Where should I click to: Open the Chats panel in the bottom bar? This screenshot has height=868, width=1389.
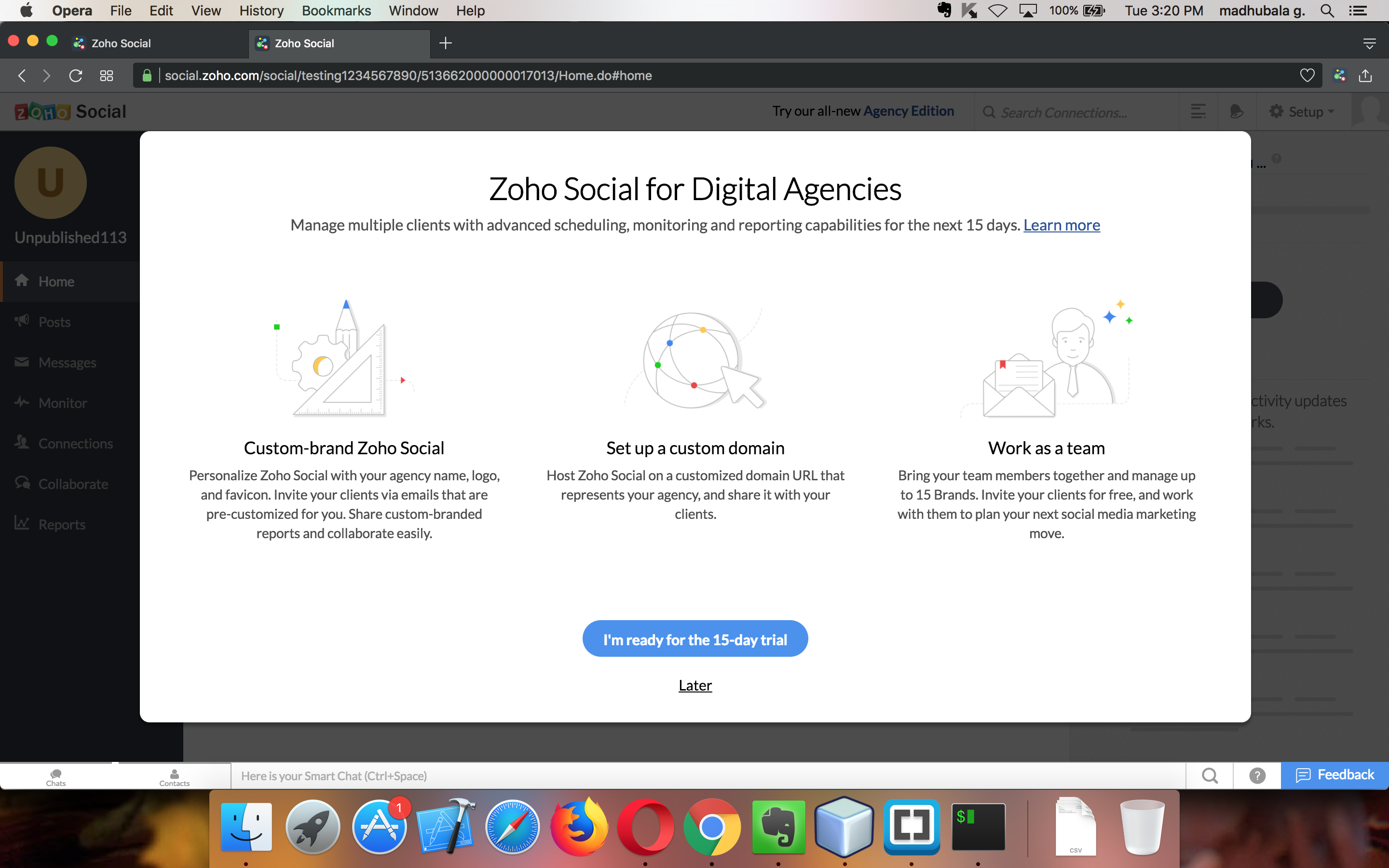tap(55, 777)
